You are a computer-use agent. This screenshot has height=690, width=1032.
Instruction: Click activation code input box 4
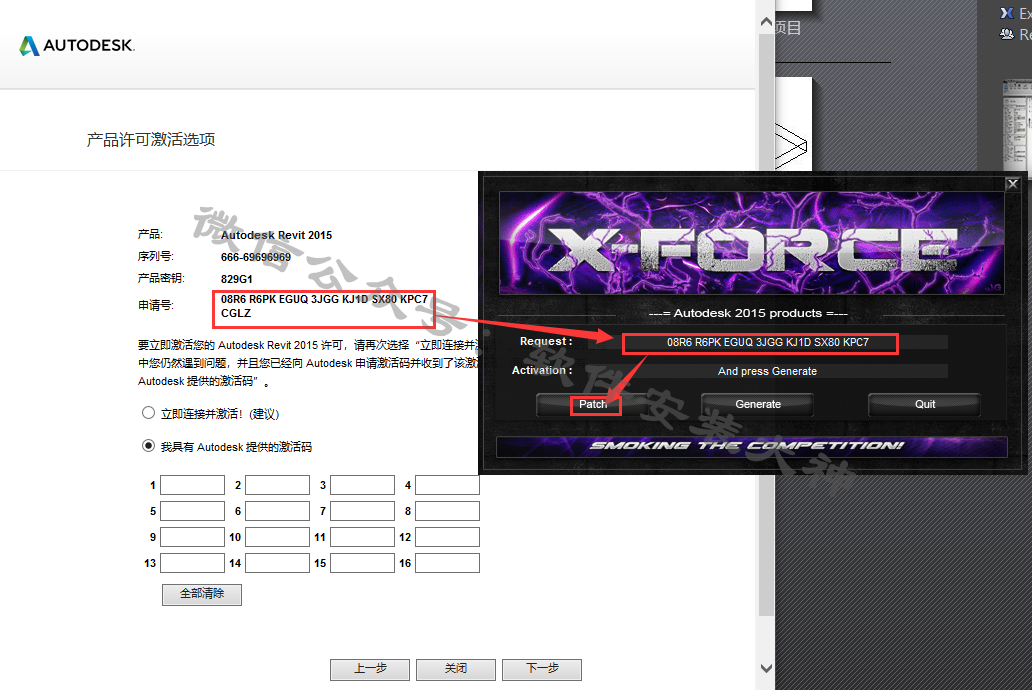tap(447, 485)
